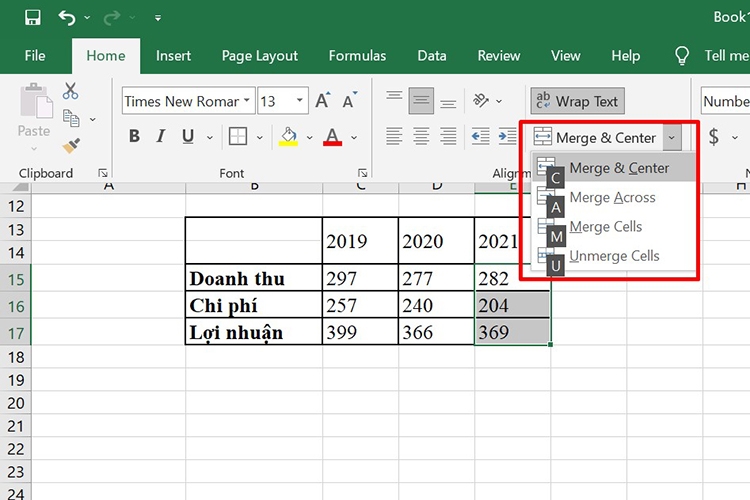The height and width of the screenshot is (500, 750).
Task: Select the cell containing Lợi nhuận
Action: [x=254, y=332]
